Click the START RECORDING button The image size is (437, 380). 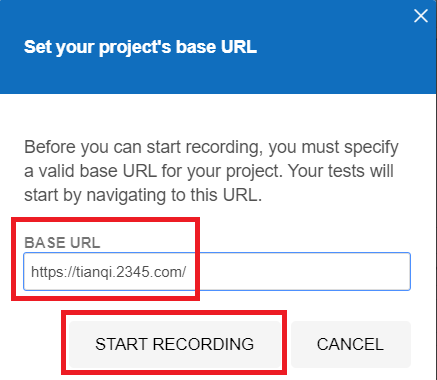pyautogui.click(x=175, y=344)
